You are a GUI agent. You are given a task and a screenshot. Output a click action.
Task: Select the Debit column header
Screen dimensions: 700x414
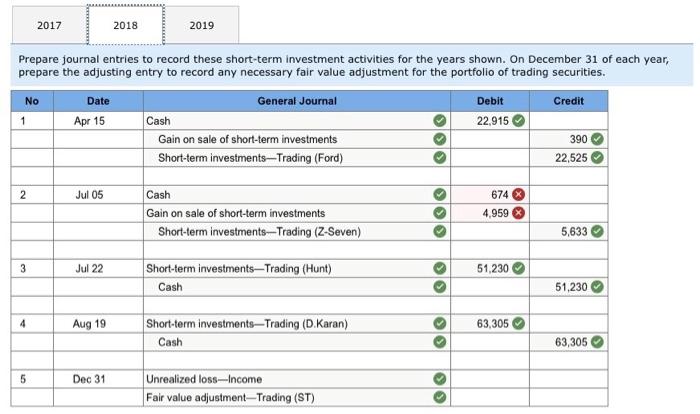click(x=490, y=101)
